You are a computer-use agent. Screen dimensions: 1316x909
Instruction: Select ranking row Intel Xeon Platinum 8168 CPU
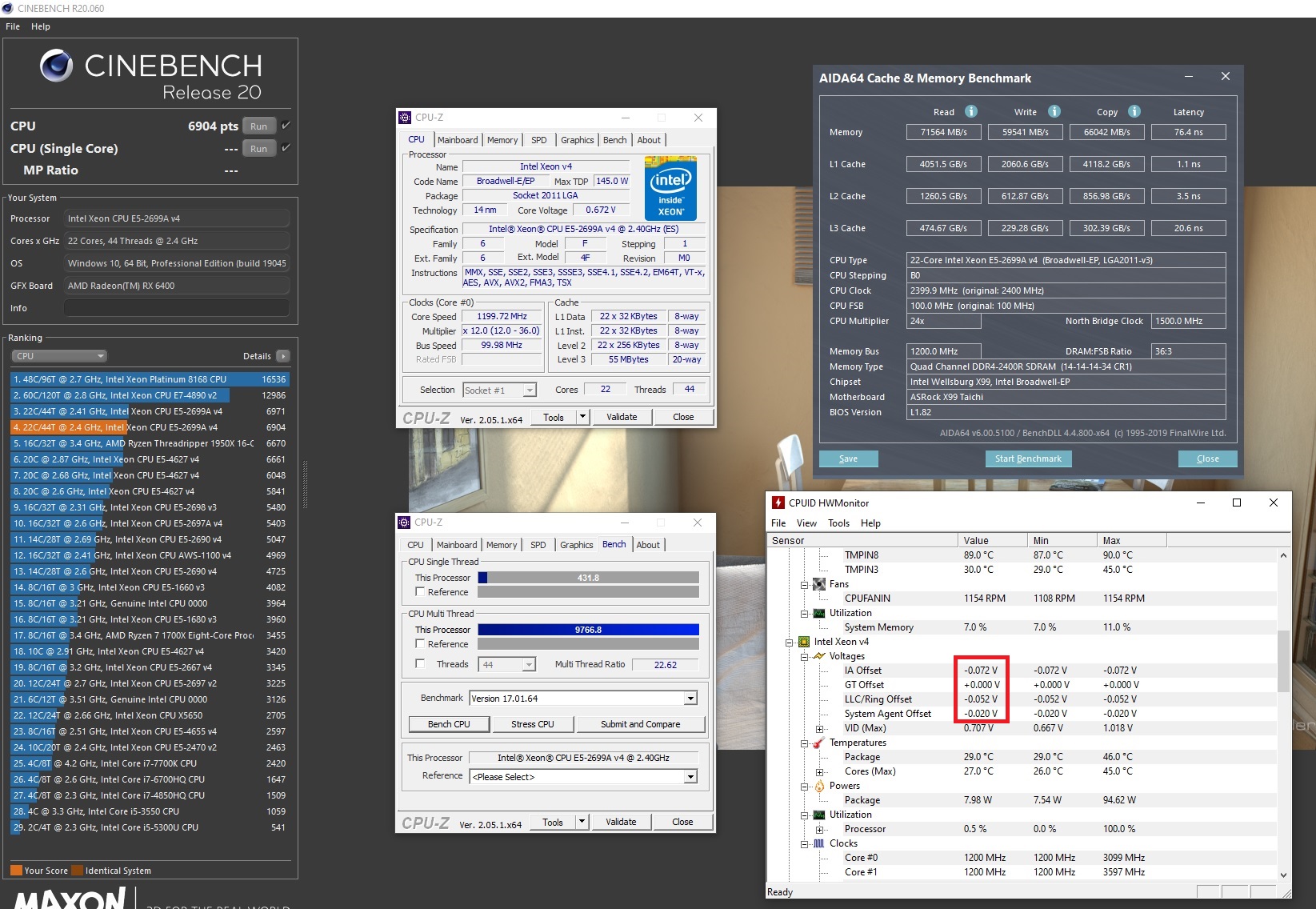[x=150, y=379]
